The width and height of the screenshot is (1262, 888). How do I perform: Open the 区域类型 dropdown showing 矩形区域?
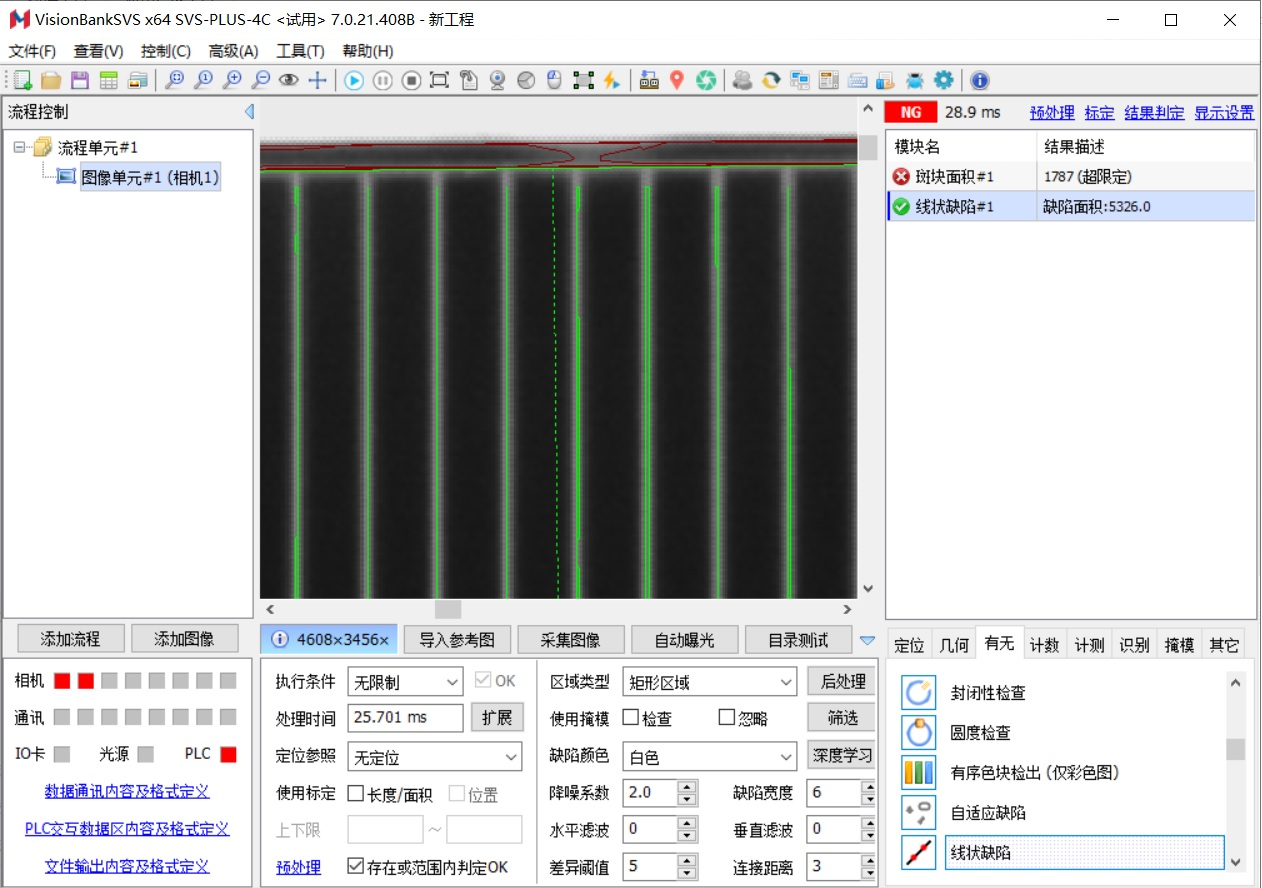pyautogui.click(x=709, y=682)
